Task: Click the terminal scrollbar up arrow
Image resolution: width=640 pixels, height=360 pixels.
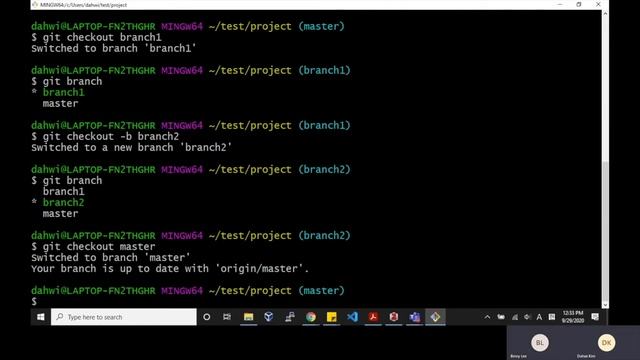Action: point(605,14)
